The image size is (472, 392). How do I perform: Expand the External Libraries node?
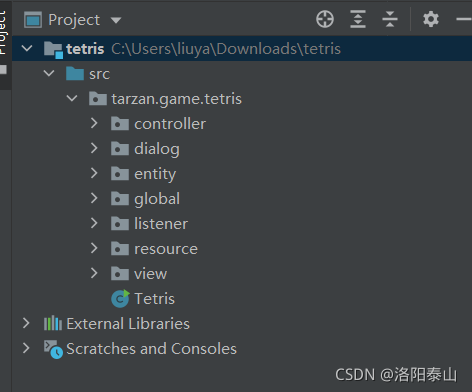(26, 323)
